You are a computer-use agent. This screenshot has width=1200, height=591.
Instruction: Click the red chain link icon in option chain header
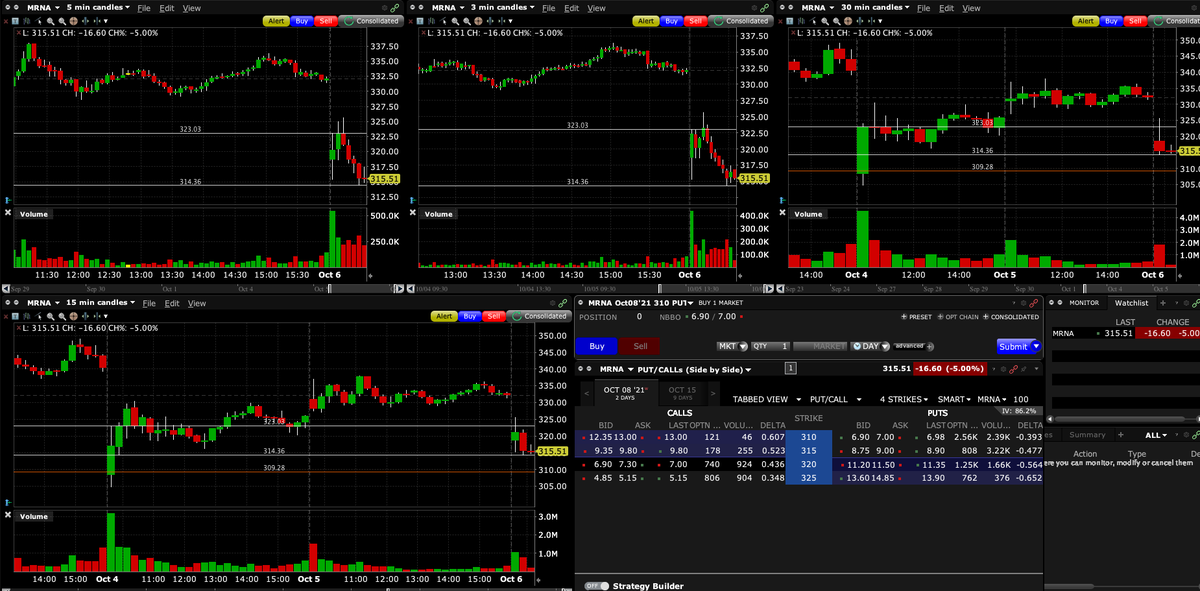coord(1013,369)
